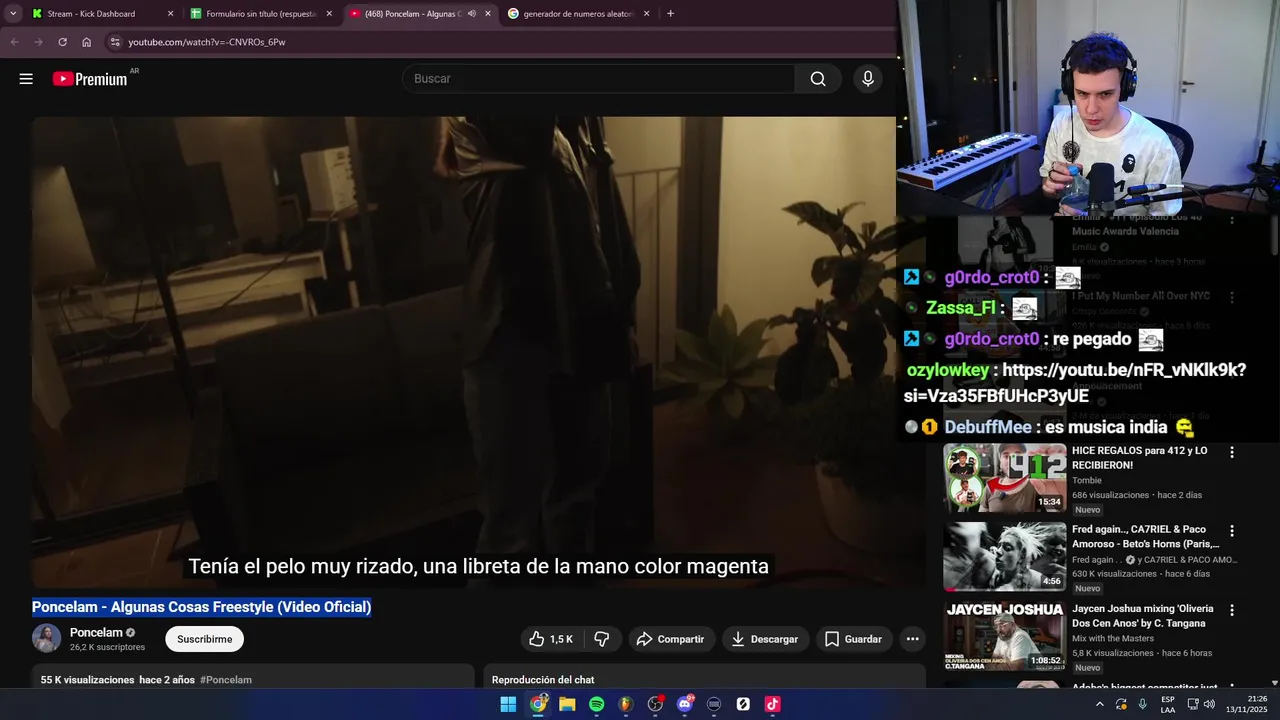The image size is (1280, 720).
Task: Open Jaycen Joshua mixing Oliveria video title
Action: click(1142, 616)
